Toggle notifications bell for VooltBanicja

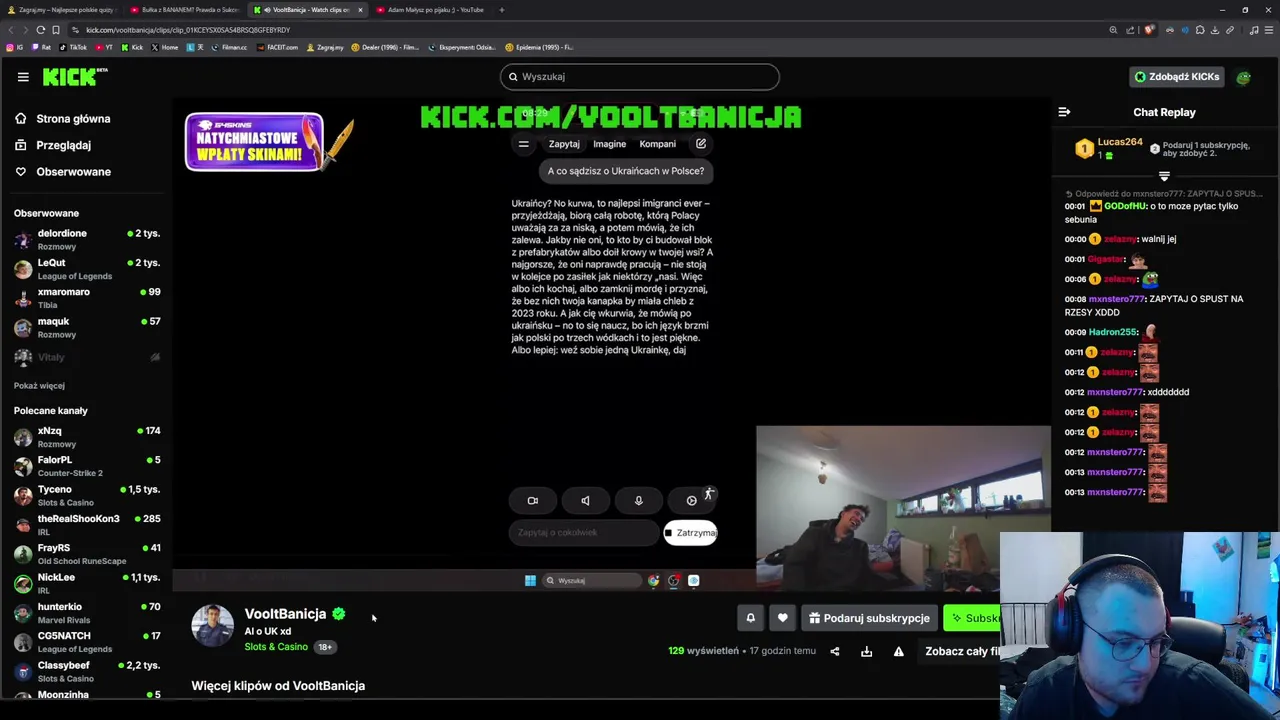click(750, 618)
